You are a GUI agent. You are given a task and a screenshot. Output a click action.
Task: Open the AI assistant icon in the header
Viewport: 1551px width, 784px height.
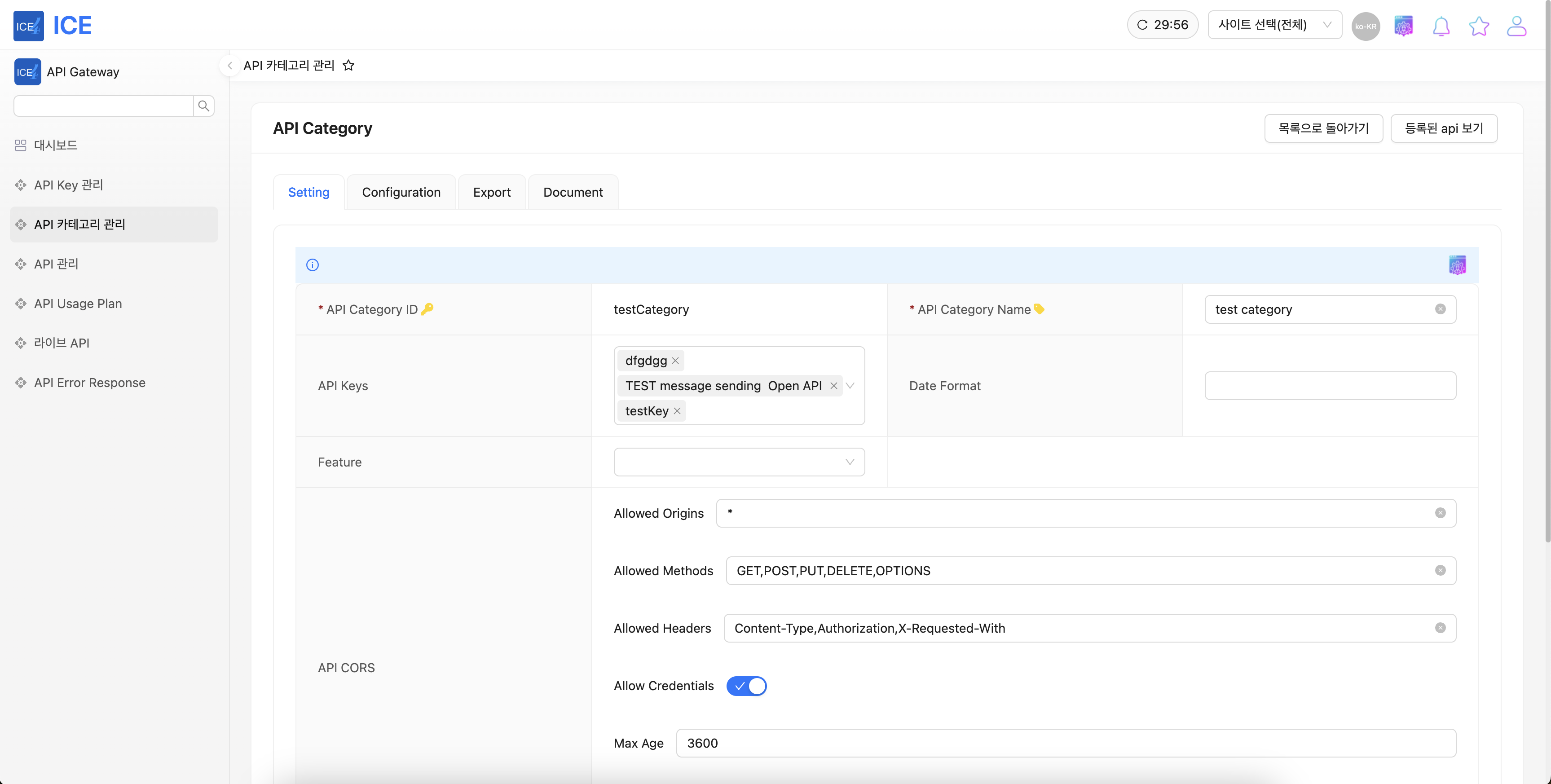(x=1403, y=26)
